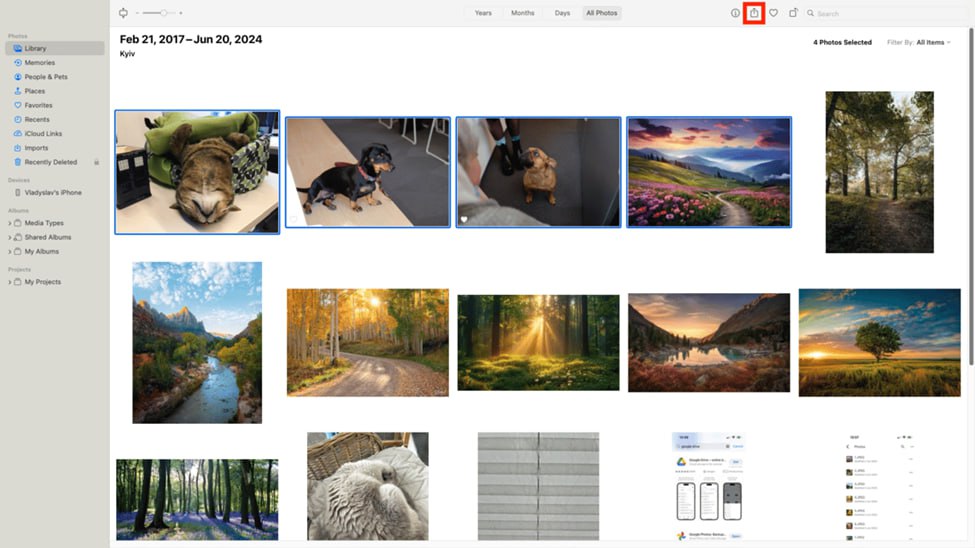The image size is (975, 548).
Task: Click the Share button in the toolbar
Action: tap(755, 13)
